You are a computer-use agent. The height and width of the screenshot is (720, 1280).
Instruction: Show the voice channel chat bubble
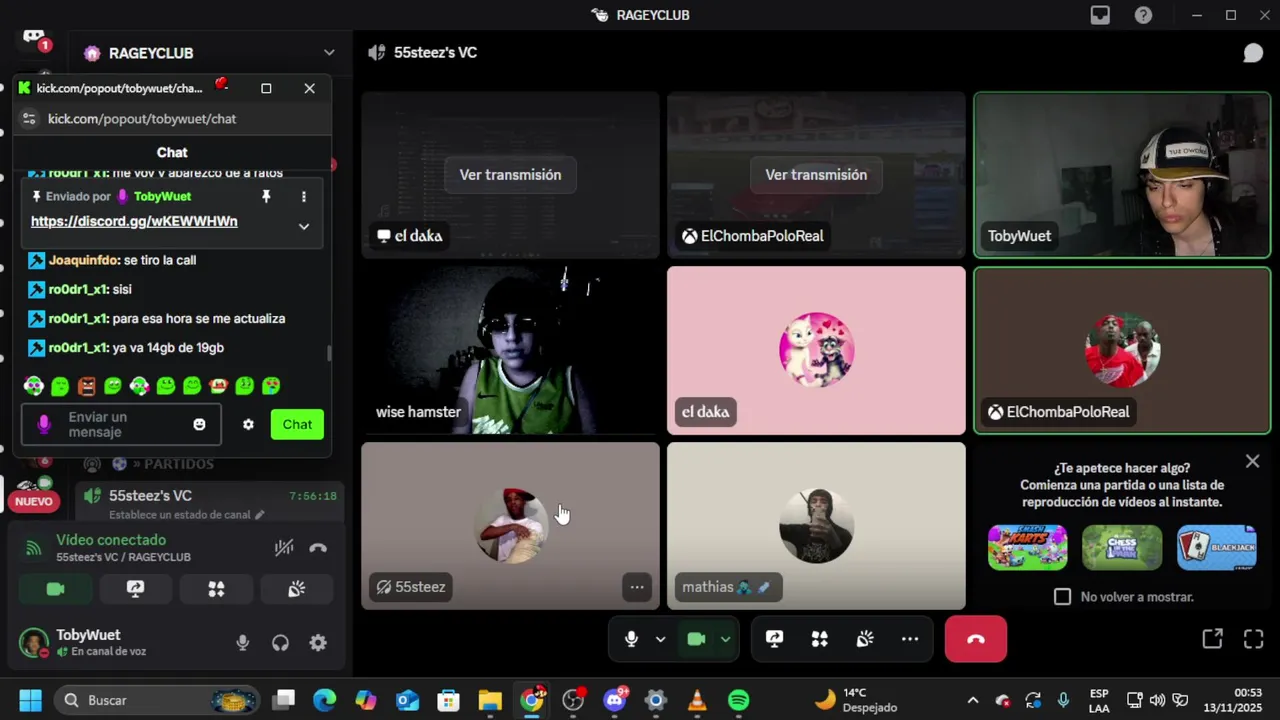coord(1253,53)
